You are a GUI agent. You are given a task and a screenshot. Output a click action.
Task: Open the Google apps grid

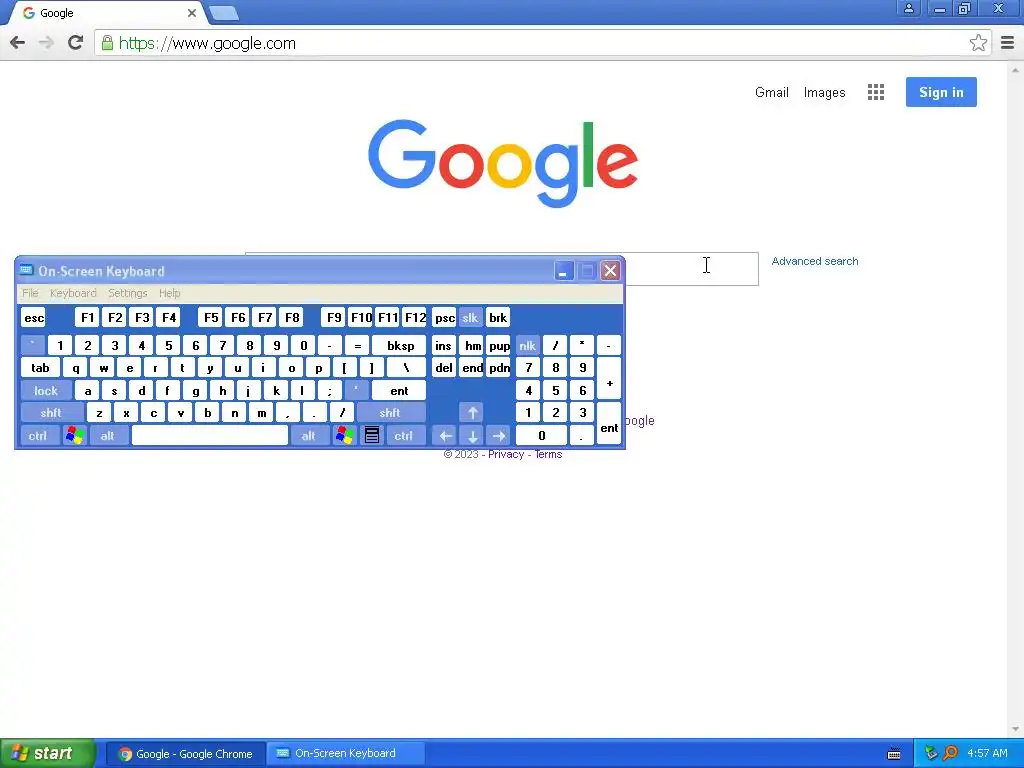pos(876,92)
